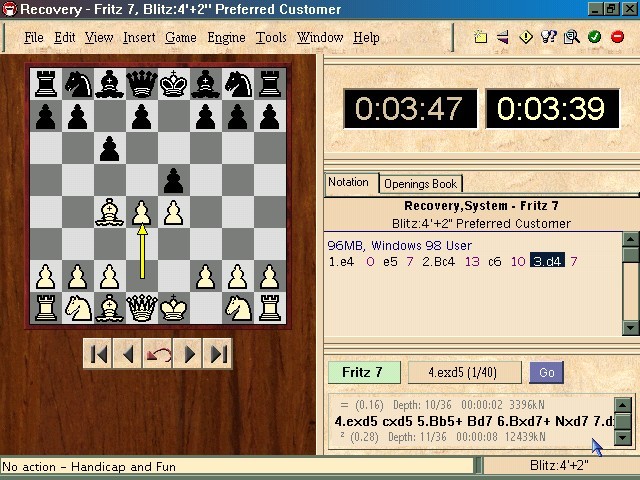This screenshot has height=480, width=640.
Task: Click the Flip Board triangles icon
Action: click(x=503, y=37)
